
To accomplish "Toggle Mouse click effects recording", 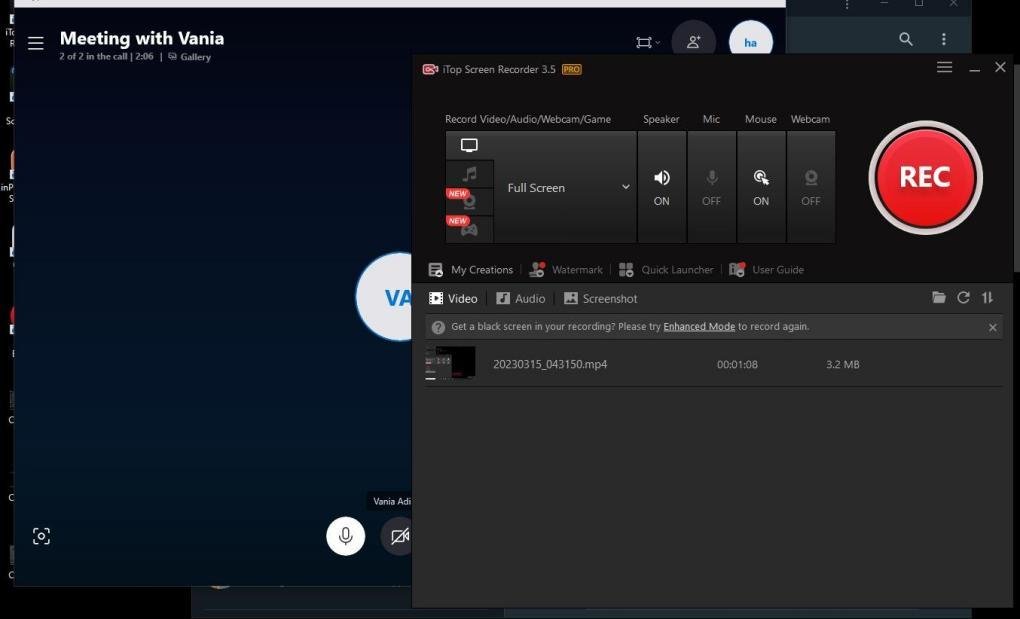I will coord(761,187).
